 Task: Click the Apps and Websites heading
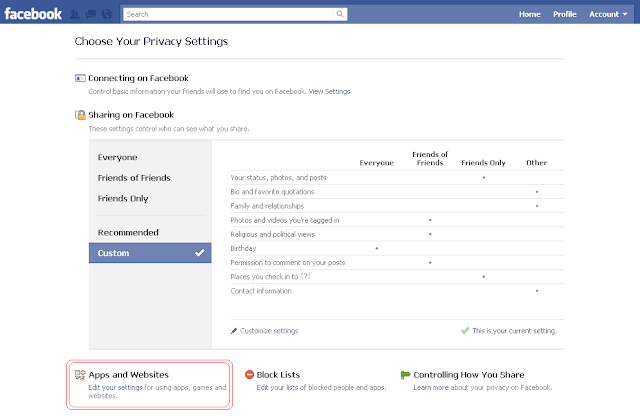[129, 375]
